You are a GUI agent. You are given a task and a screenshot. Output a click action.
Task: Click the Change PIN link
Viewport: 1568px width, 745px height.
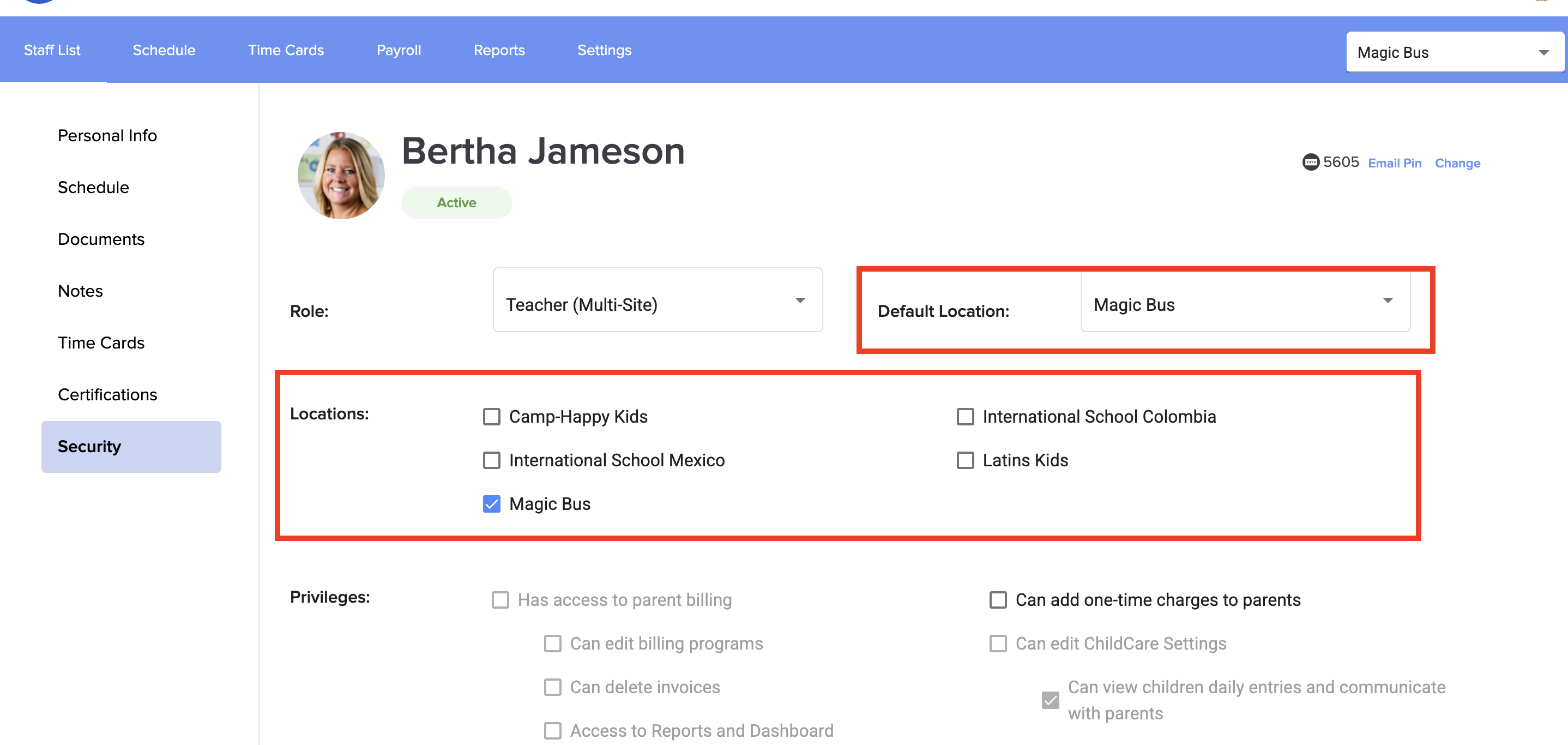pos(1457,163)
